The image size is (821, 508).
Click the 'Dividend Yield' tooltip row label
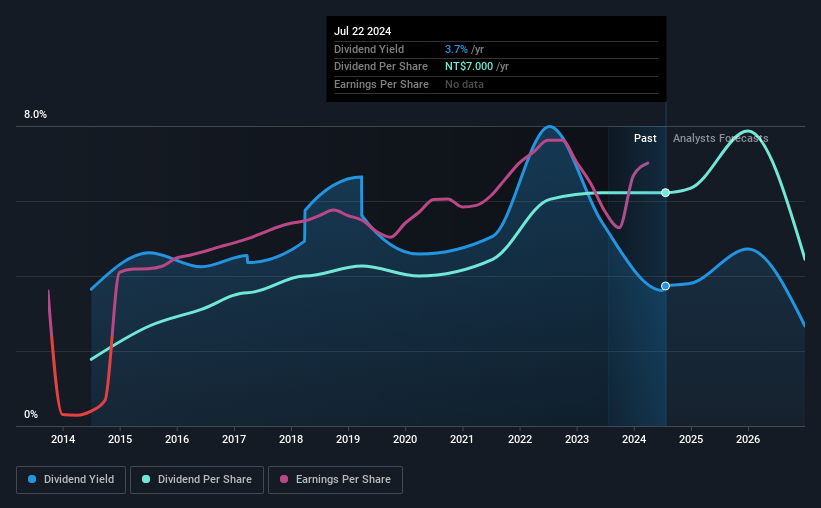(369, 49)
